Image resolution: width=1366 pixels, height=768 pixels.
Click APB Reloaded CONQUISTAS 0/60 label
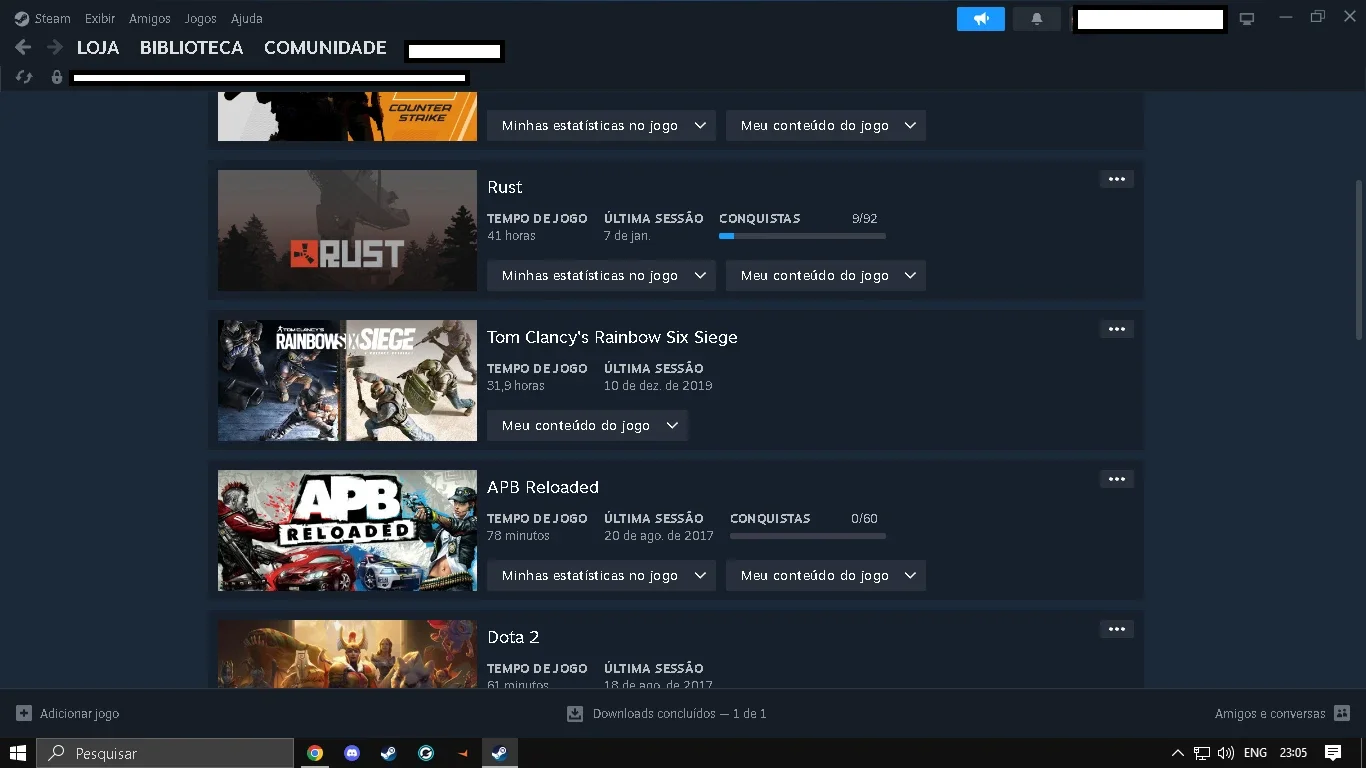(804, 518)
